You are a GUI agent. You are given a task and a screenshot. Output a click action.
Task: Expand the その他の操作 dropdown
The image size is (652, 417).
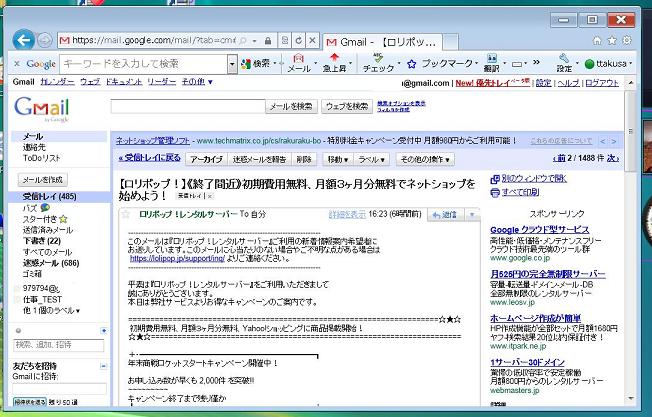click(426, 159)
